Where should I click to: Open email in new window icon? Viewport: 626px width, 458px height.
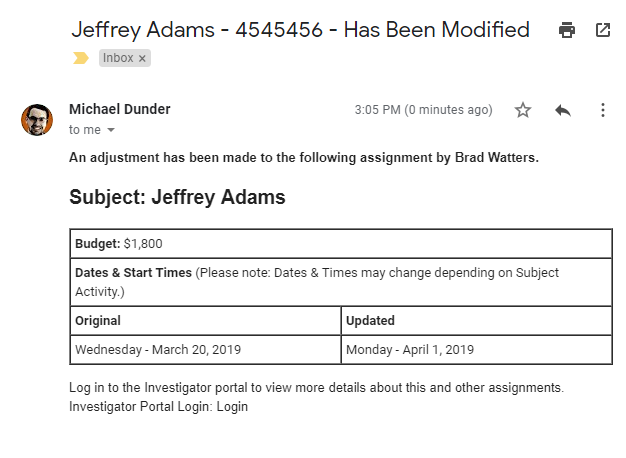click(603, 30)
